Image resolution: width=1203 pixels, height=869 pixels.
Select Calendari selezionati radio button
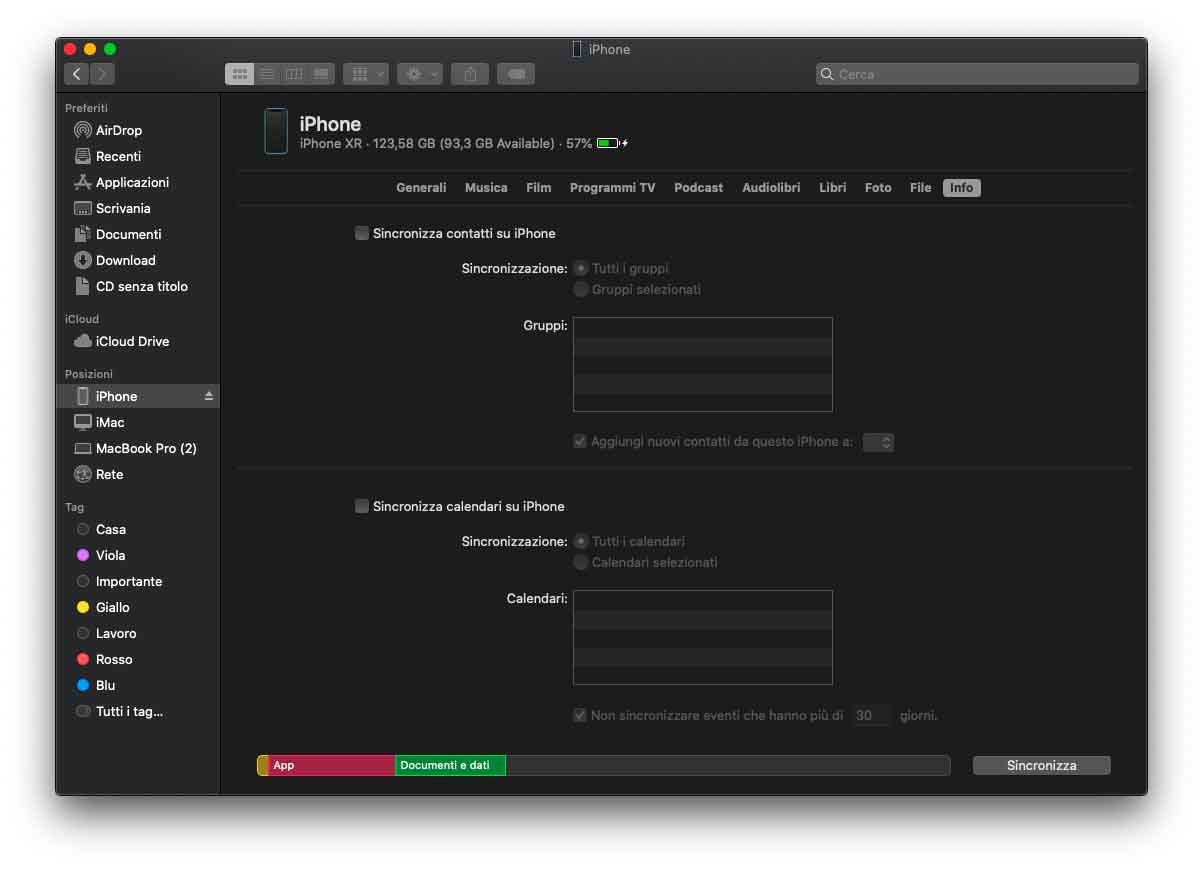point(580,562)
